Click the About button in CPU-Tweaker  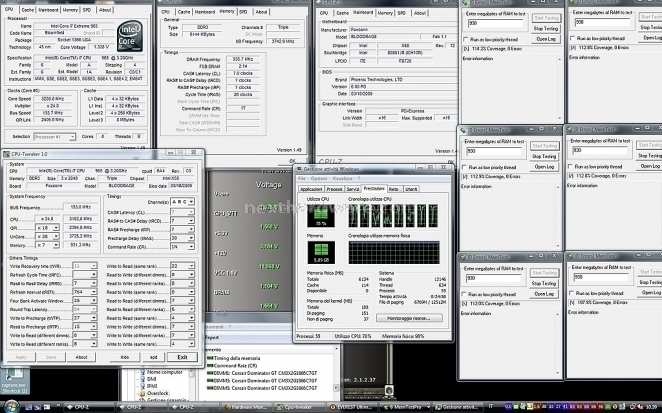coord(81,357)
